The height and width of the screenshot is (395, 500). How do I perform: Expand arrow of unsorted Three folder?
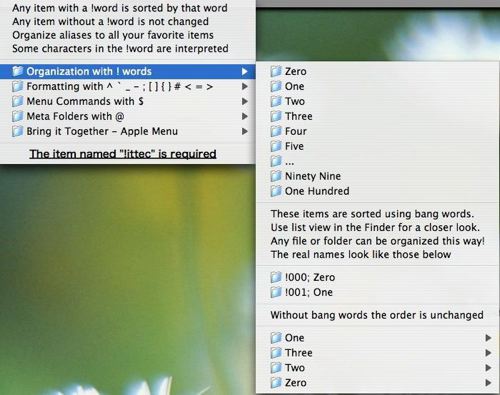tap(488, 353)
